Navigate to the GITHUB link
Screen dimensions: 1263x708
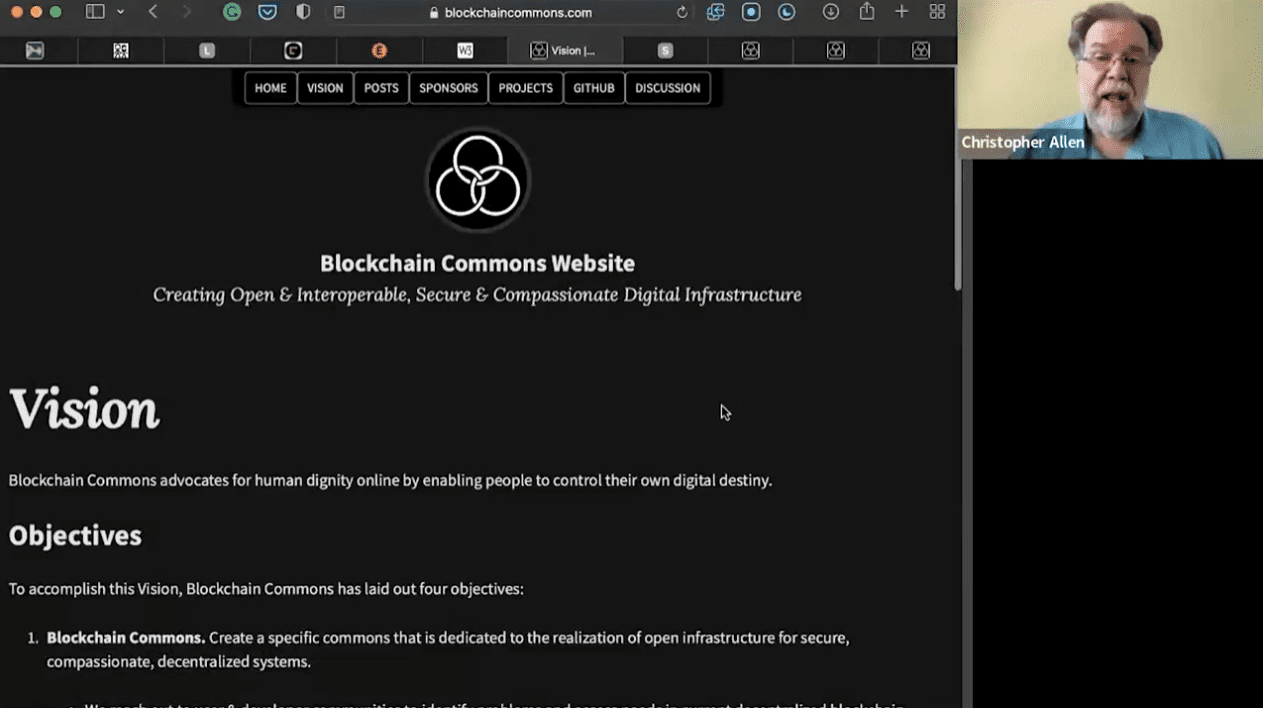click(x=593, y=88)
